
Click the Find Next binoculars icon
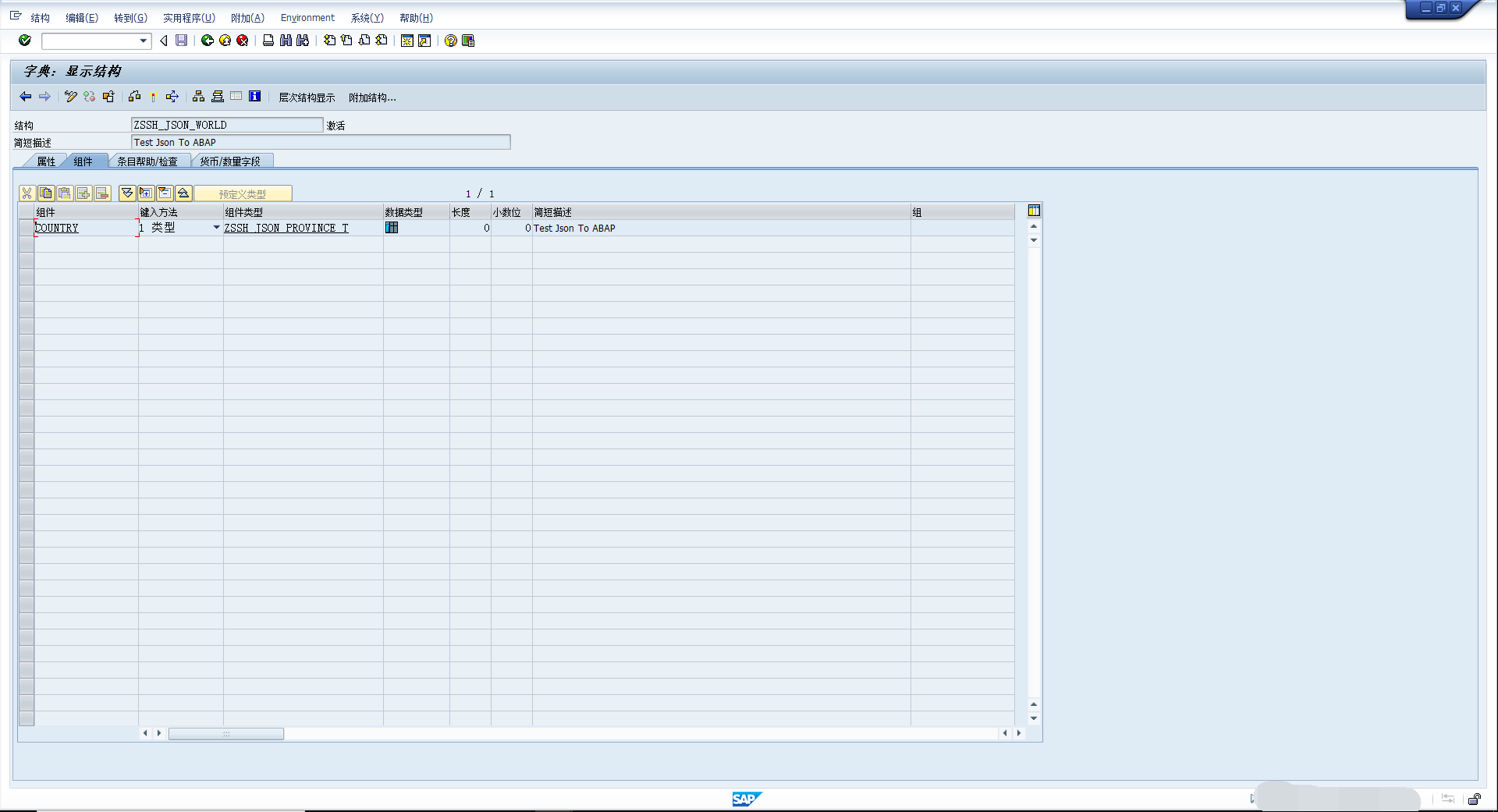(x=303, y=41)
